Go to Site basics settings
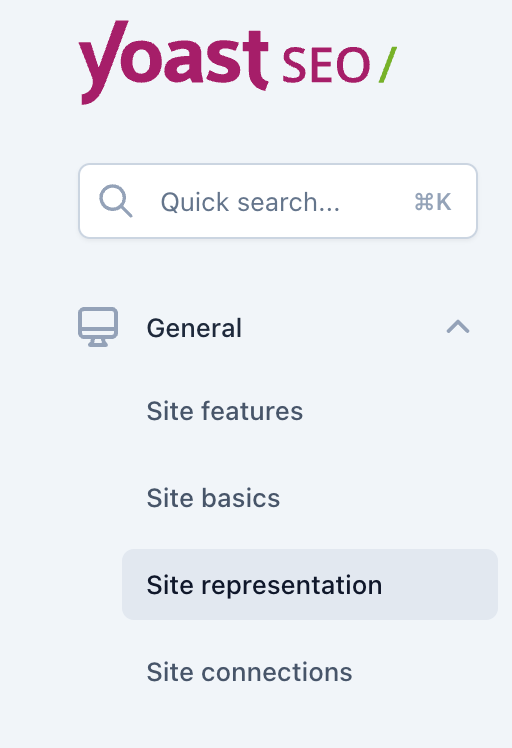Screen dimensions: 512x748 (213, 498)
